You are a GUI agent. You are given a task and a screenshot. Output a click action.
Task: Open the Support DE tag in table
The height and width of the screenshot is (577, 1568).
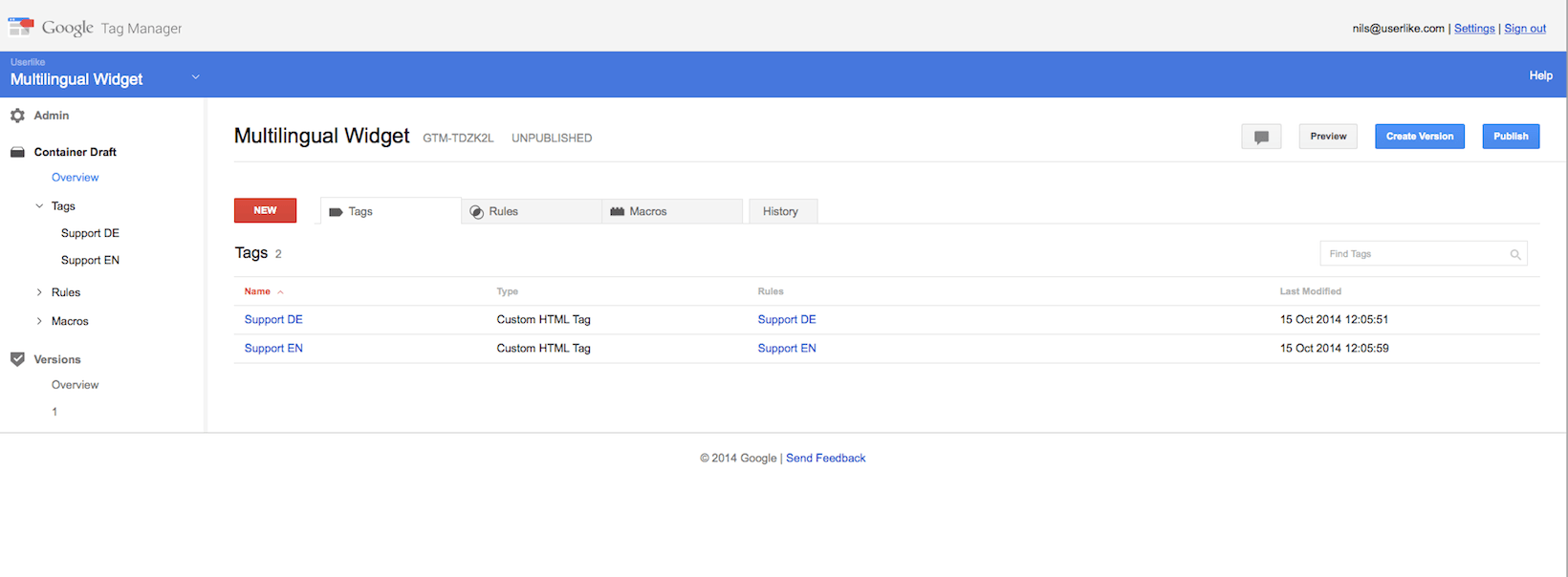273,320
